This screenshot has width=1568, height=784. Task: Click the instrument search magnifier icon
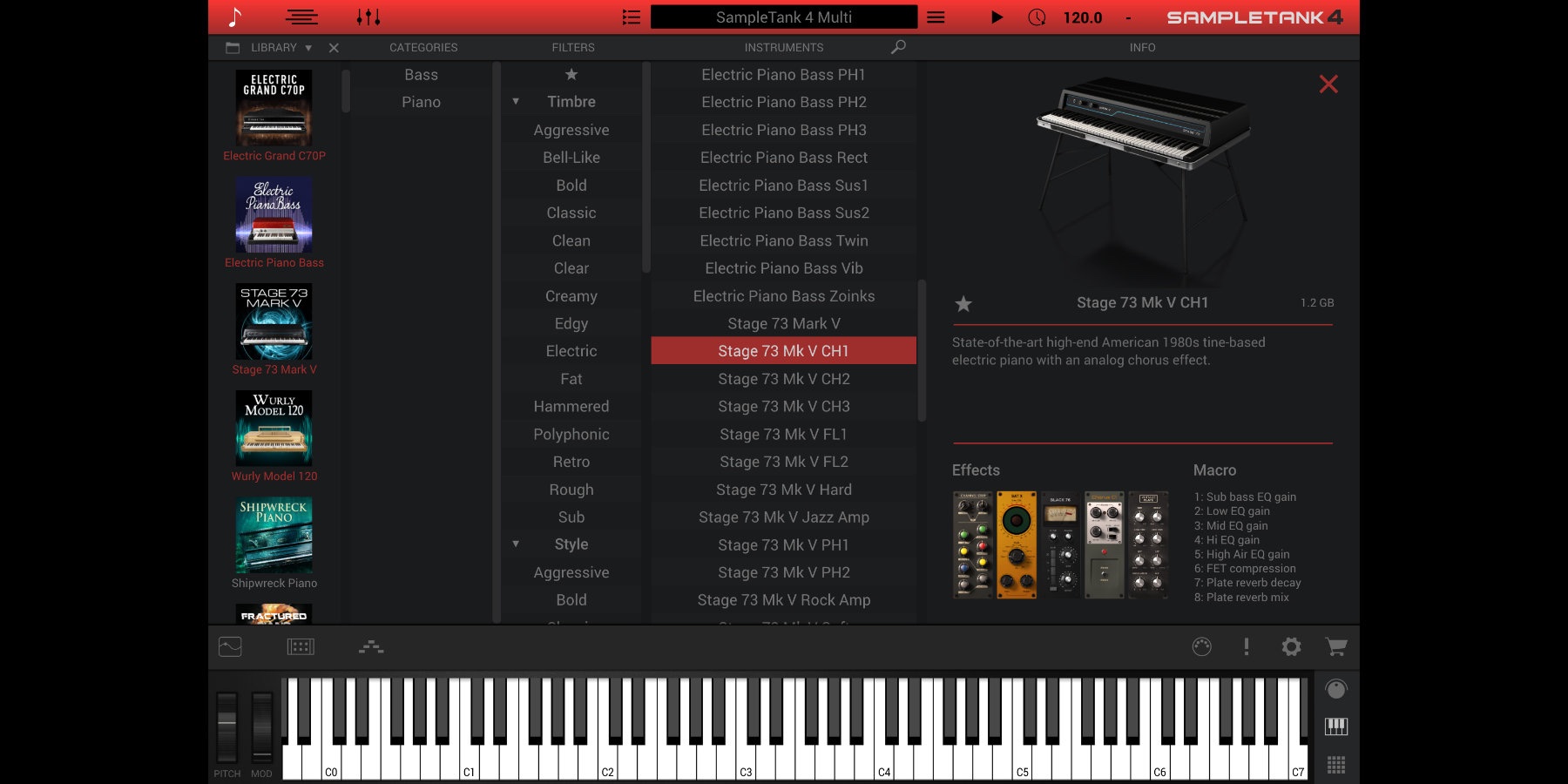click(x=898, y=47)
